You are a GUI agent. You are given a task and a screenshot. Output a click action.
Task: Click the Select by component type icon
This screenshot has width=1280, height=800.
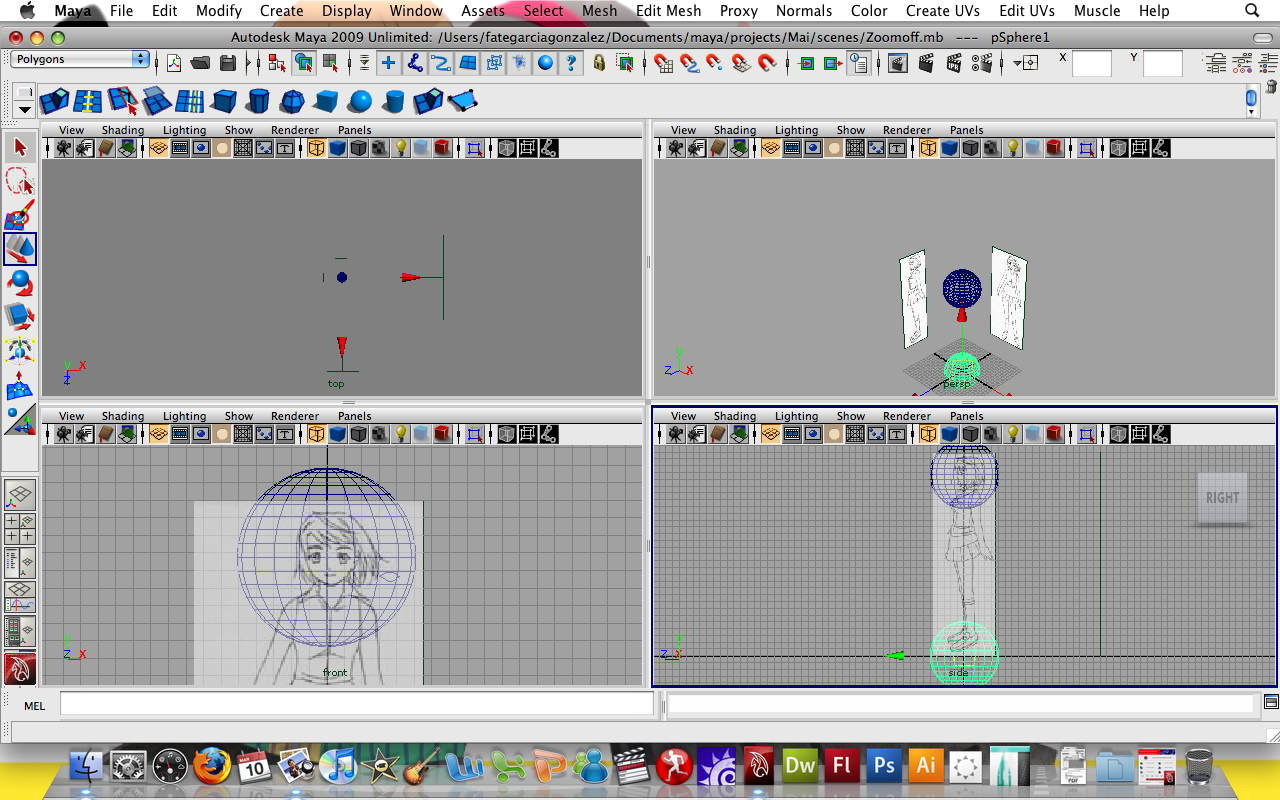tap(329, 63)
